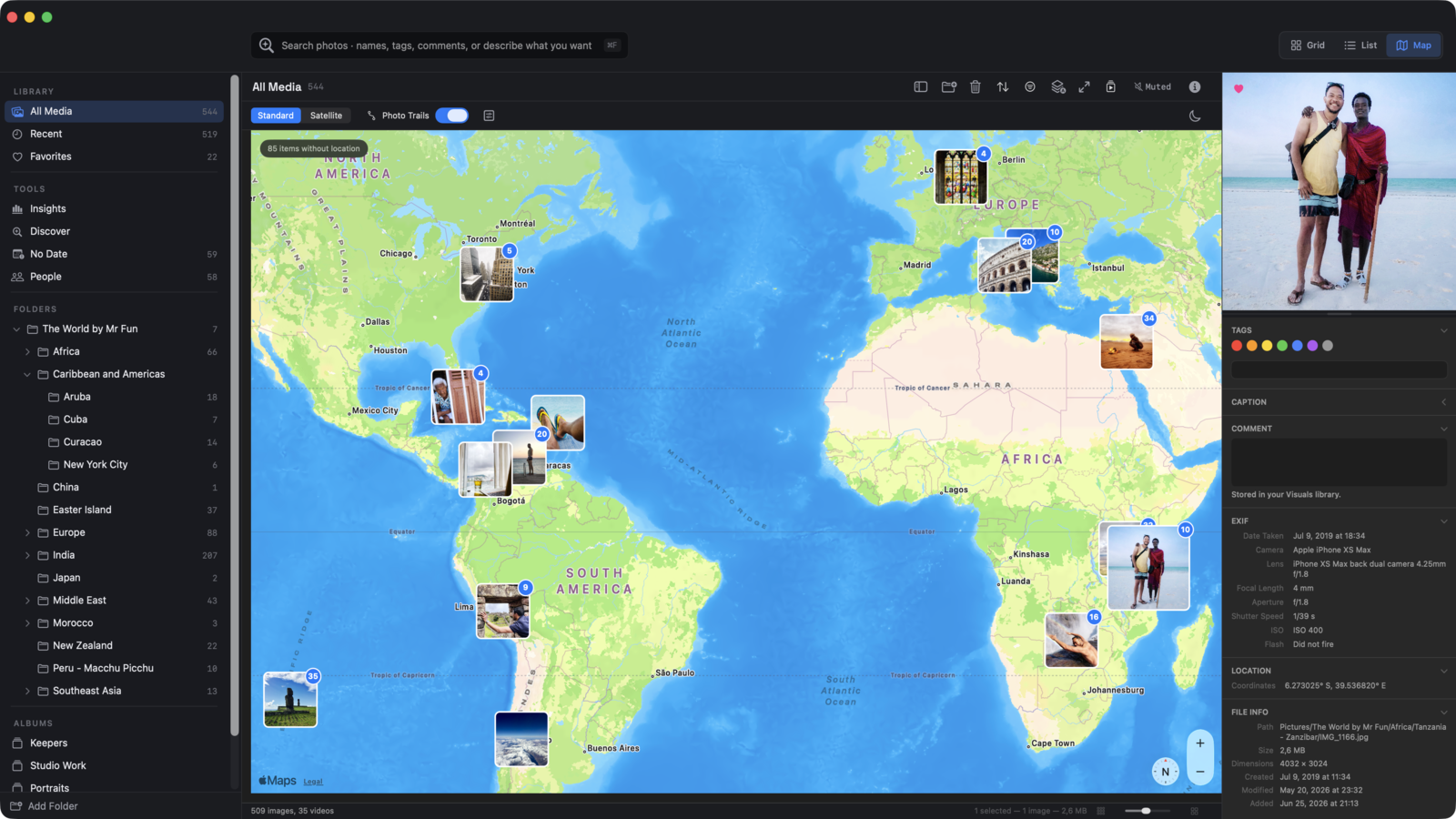Click the list icon next to Photo Trails switch
The image size is (1456, 819).
(x=489, y=116)
